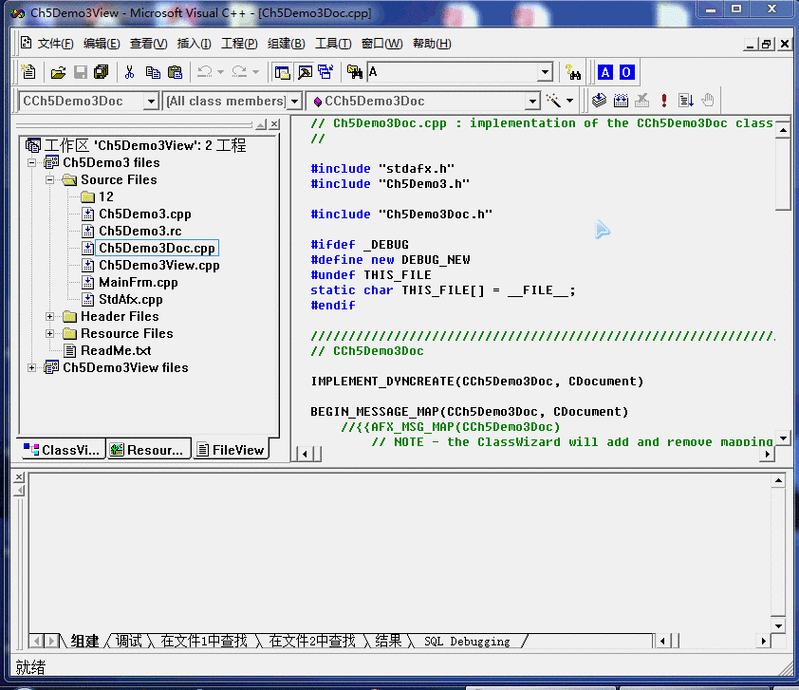This screenshot has width=799, height=690.
Task: Open the 编辑(E) menu
Action: click(101, 44)
